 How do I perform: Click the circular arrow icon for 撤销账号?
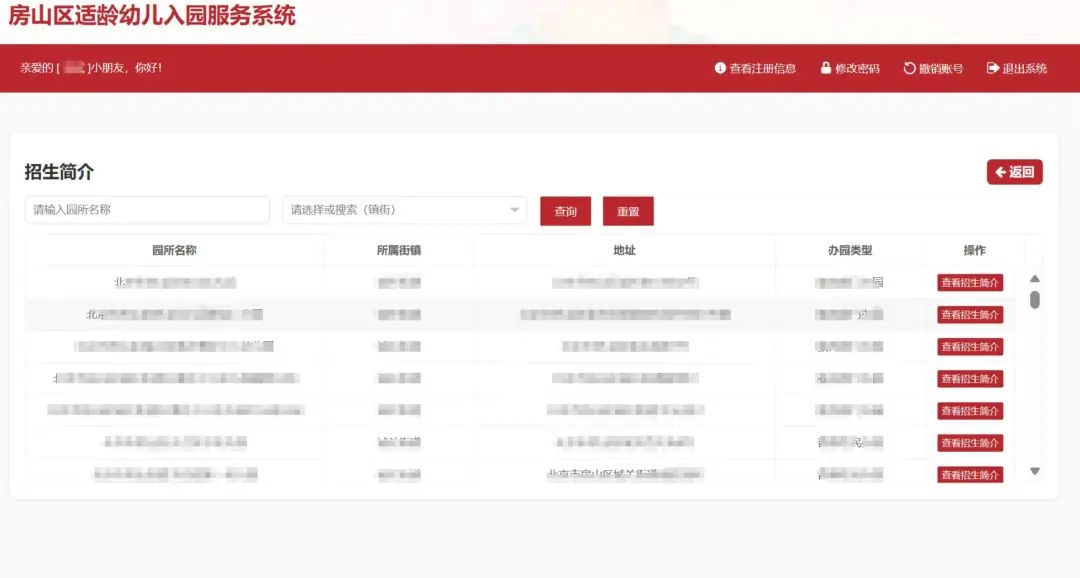[x=909, y=68]
